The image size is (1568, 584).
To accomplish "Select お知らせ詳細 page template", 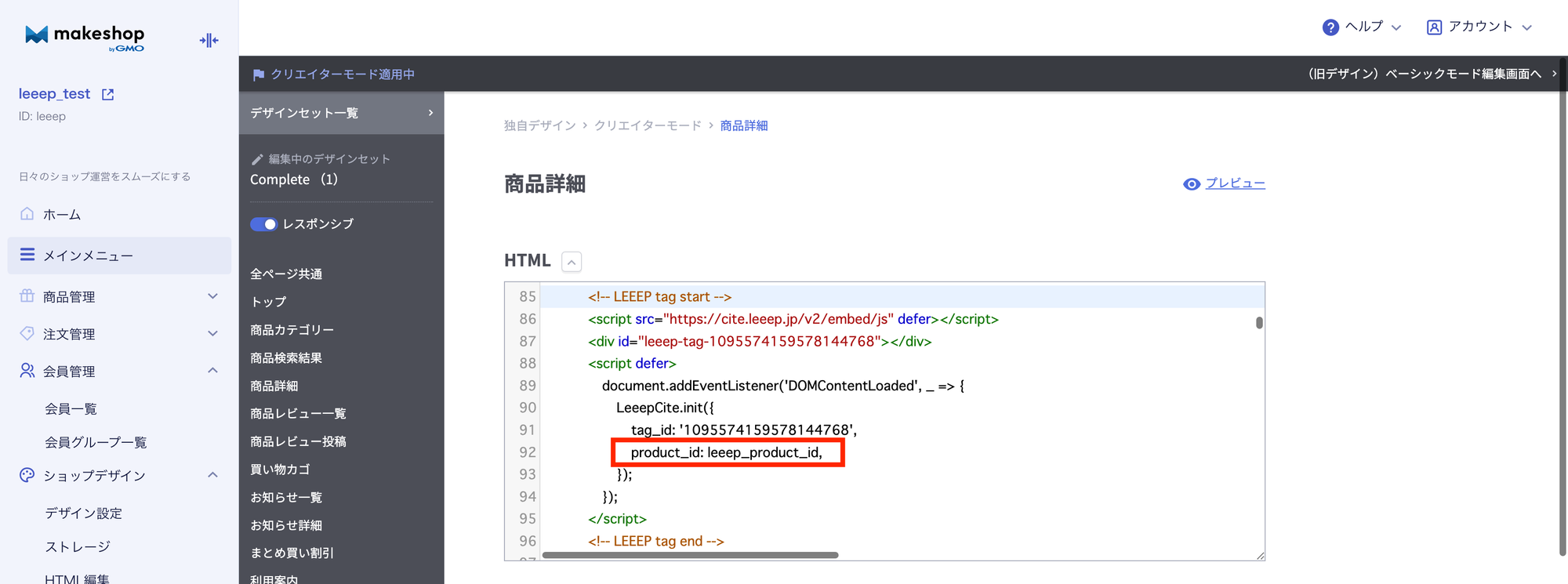I will tap(286, 525).
